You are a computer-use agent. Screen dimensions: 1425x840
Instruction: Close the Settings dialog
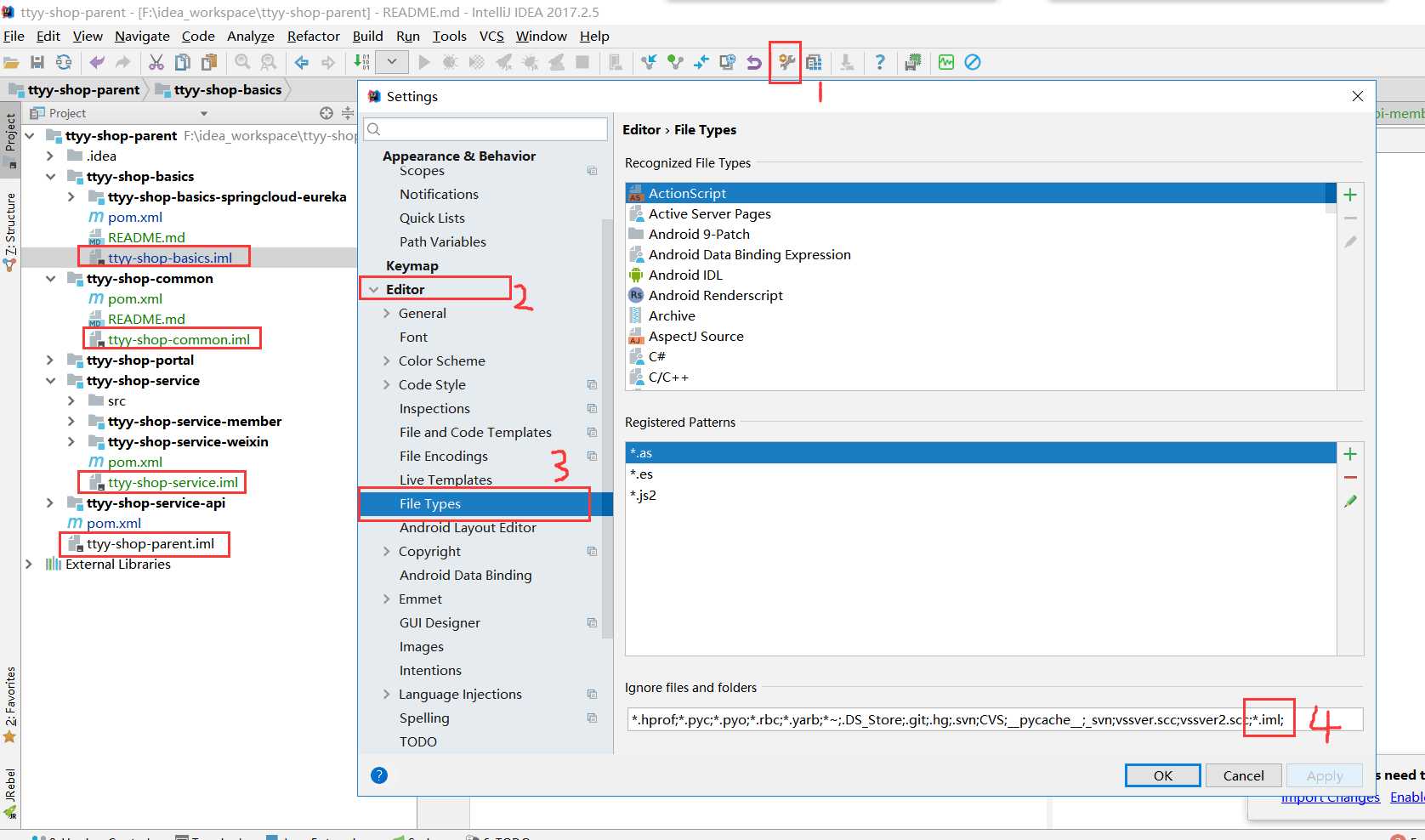[x=1358, y=96]
